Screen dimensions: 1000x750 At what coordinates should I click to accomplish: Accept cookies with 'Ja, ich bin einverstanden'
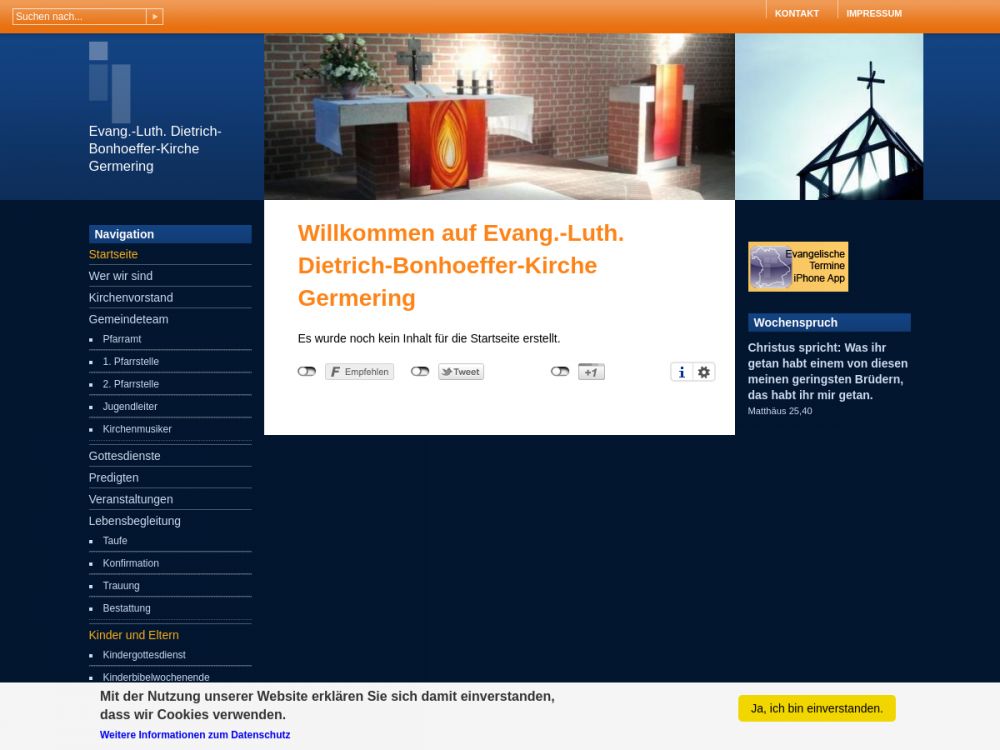816,708
